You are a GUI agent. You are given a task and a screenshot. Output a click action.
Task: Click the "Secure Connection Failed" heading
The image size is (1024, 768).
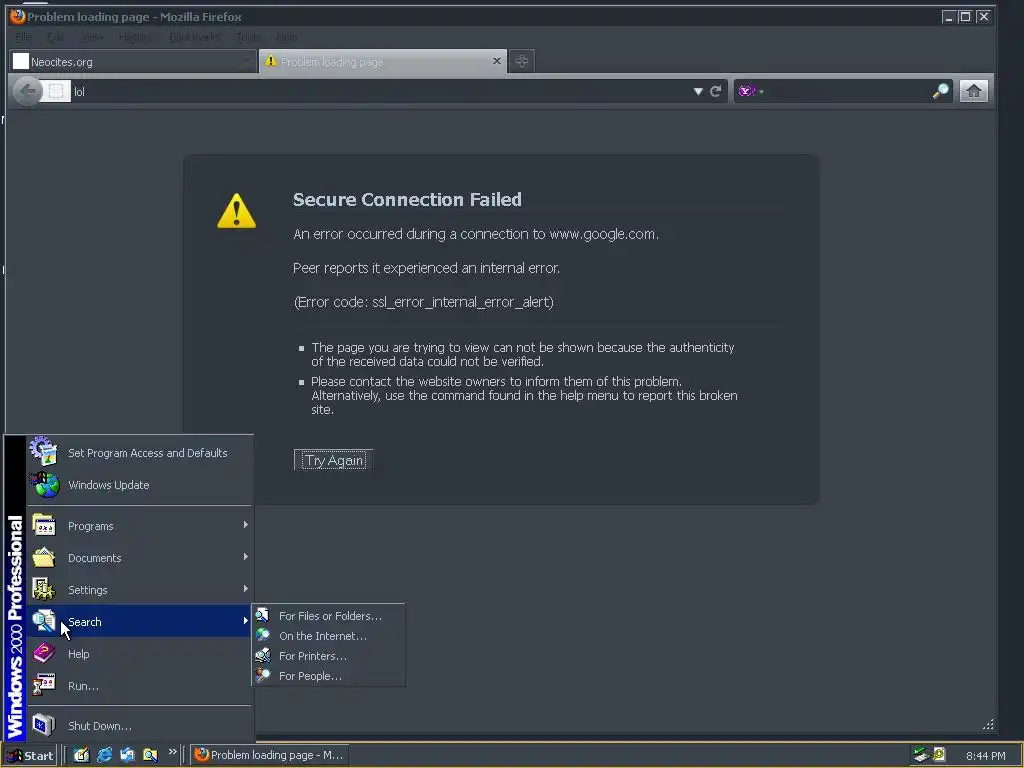(407, 199)
